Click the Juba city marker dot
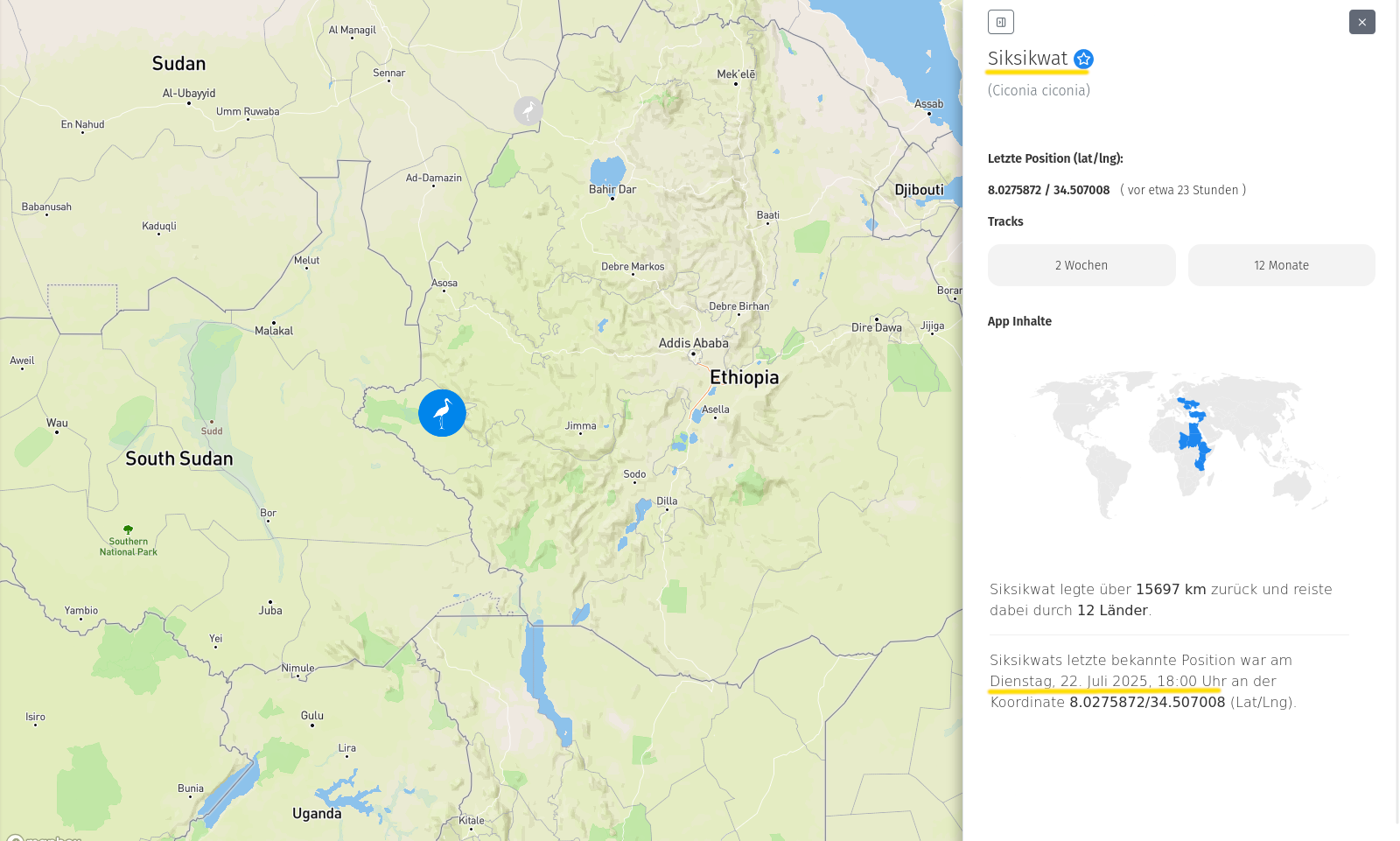1400x841 pixels. click(270, 601)
